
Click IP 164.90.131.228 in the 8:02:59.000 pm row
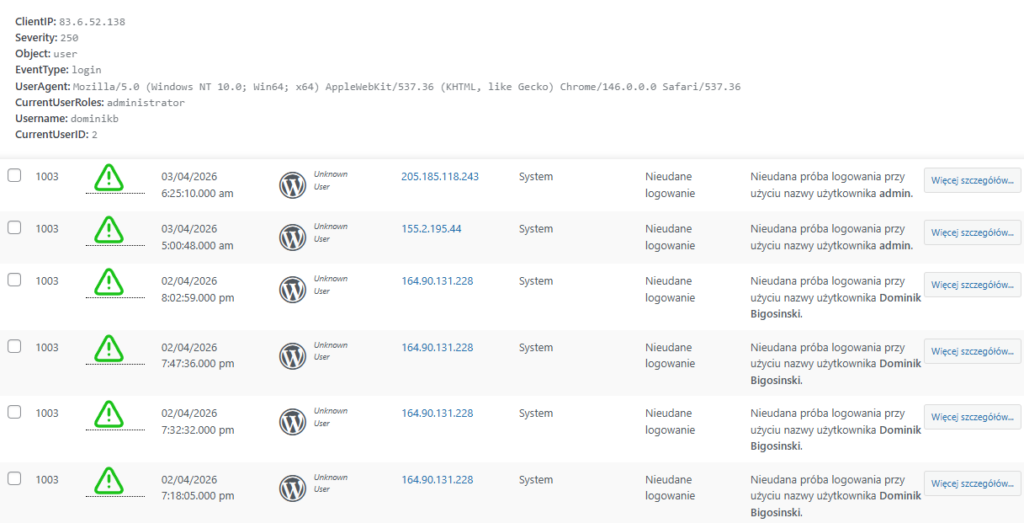(x=437, y=281)
